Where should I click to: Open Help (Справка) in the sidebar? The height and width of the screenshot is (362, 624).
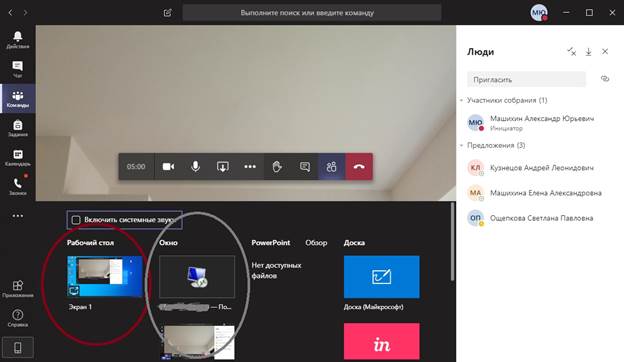(18, 318)
